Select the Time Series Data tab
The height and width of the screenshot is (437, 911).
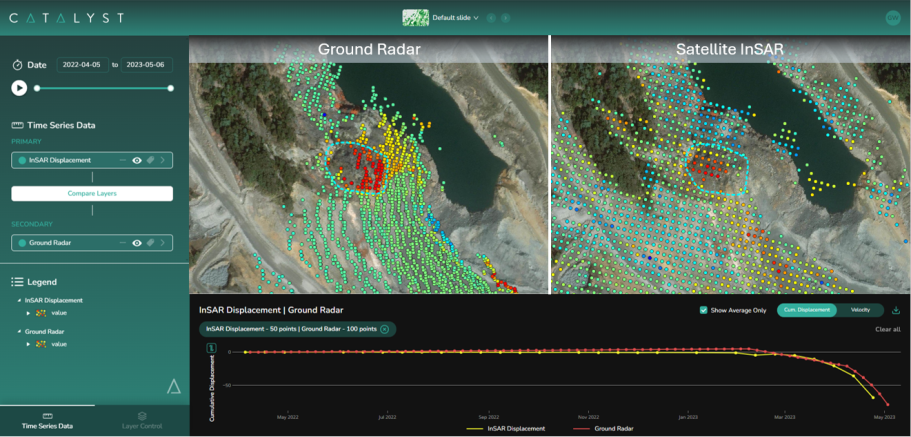coord(47,420)
